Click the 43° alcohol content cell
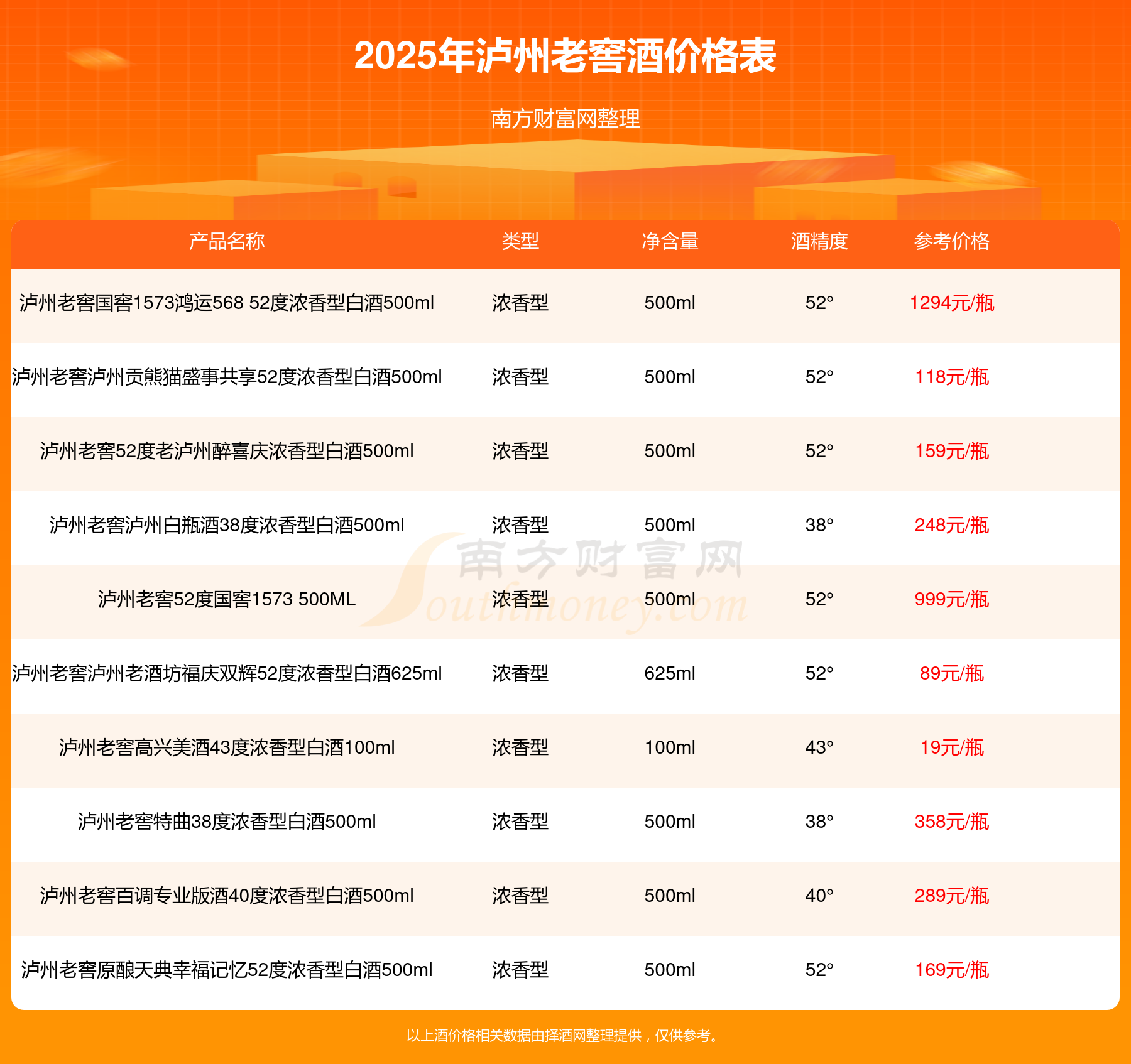 point(819,747)
